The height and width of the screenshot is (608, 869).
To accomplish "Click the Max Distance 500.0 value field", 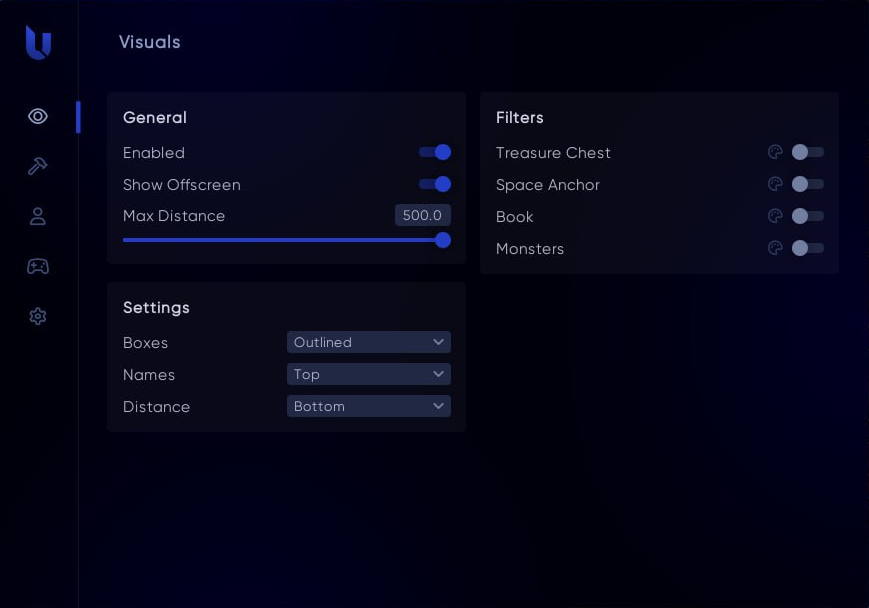I will [x=422, y=215].
